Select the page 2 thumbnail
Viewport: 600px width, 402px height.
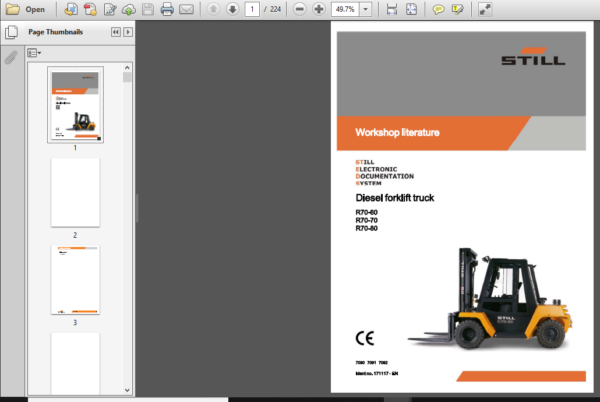point(75,192)
